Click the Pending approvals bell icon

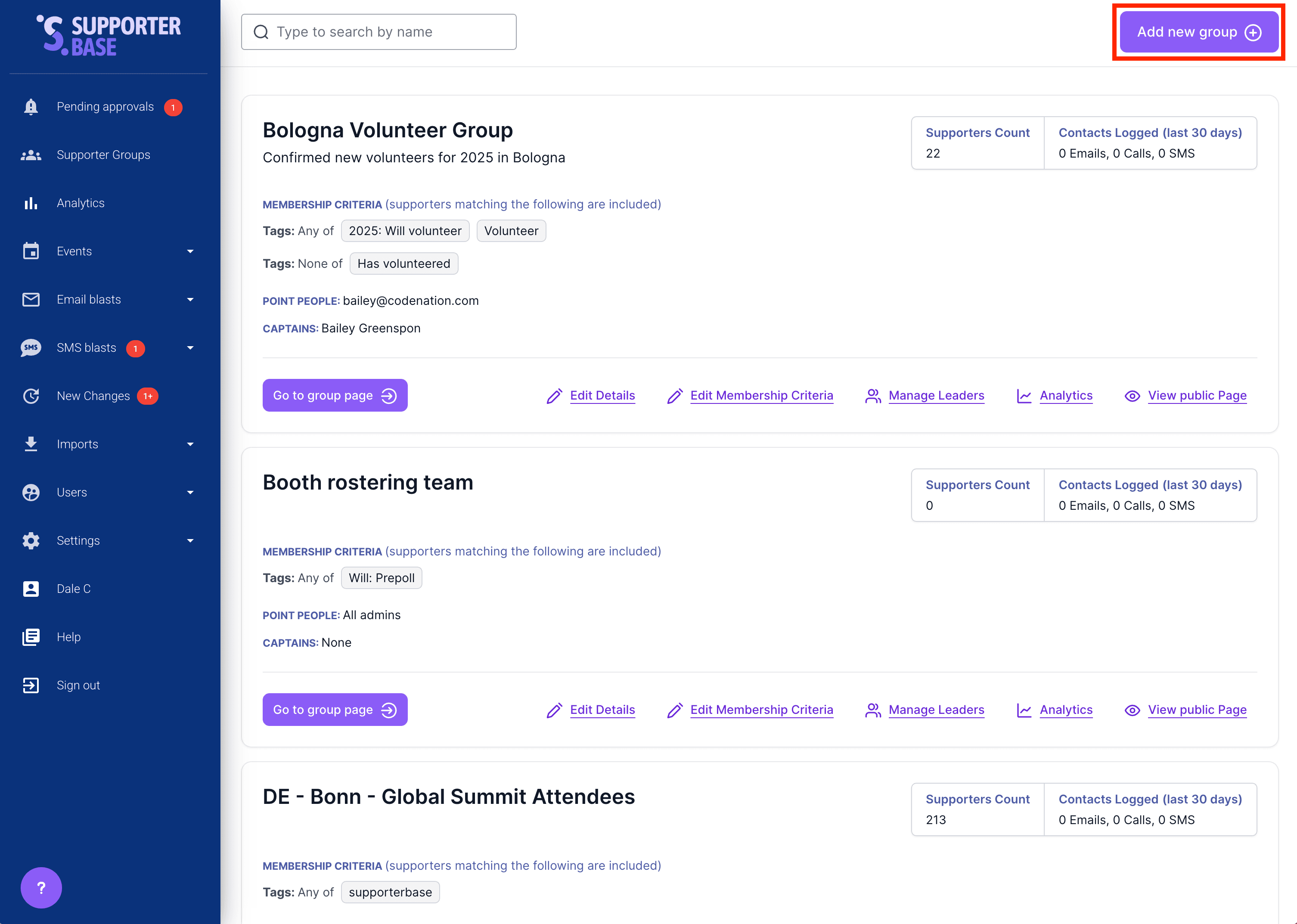tap(31, 107)
